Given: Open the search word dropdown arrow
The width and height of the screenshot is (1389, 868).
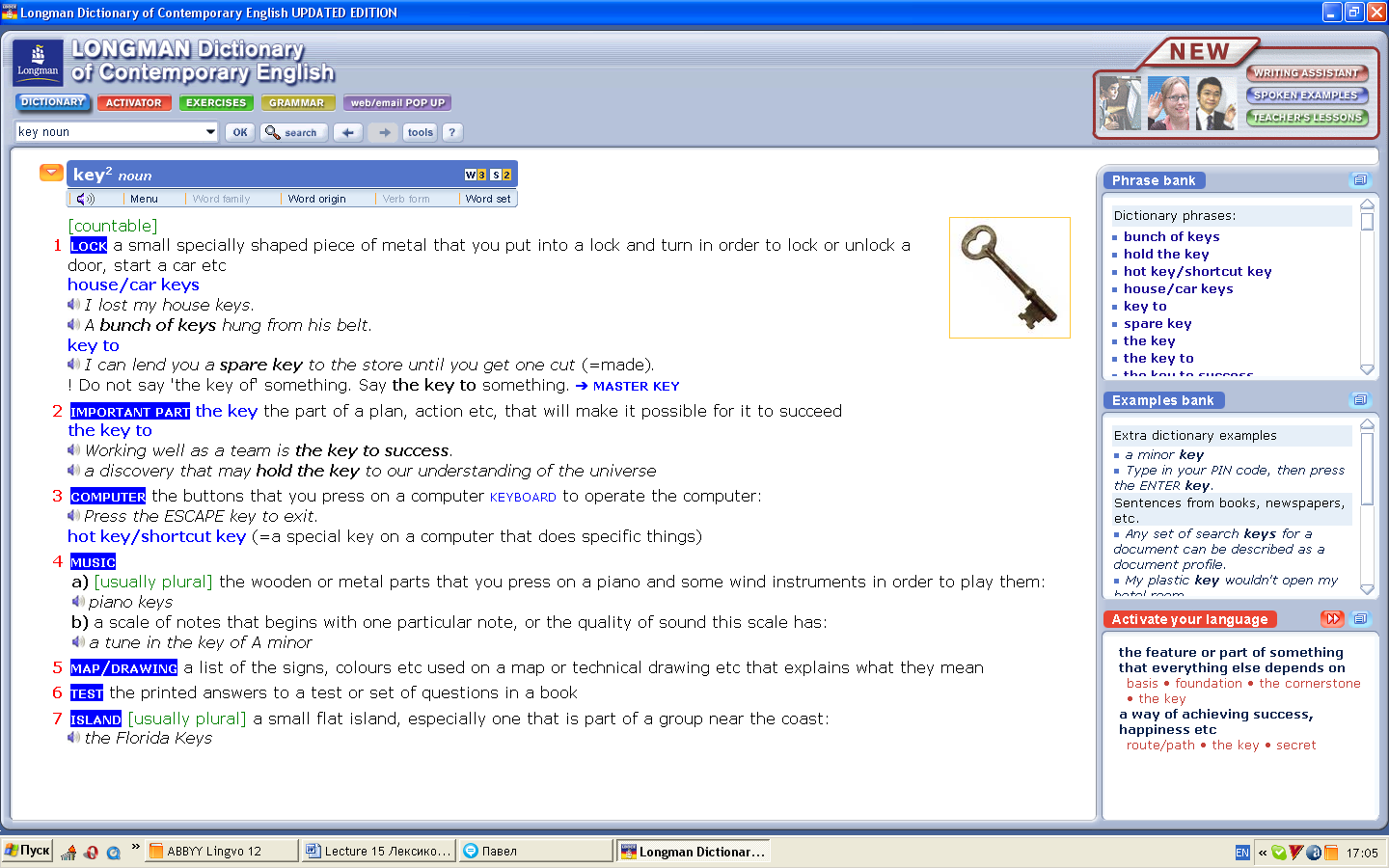Looking at the screenshot, I should click(210, 132).
